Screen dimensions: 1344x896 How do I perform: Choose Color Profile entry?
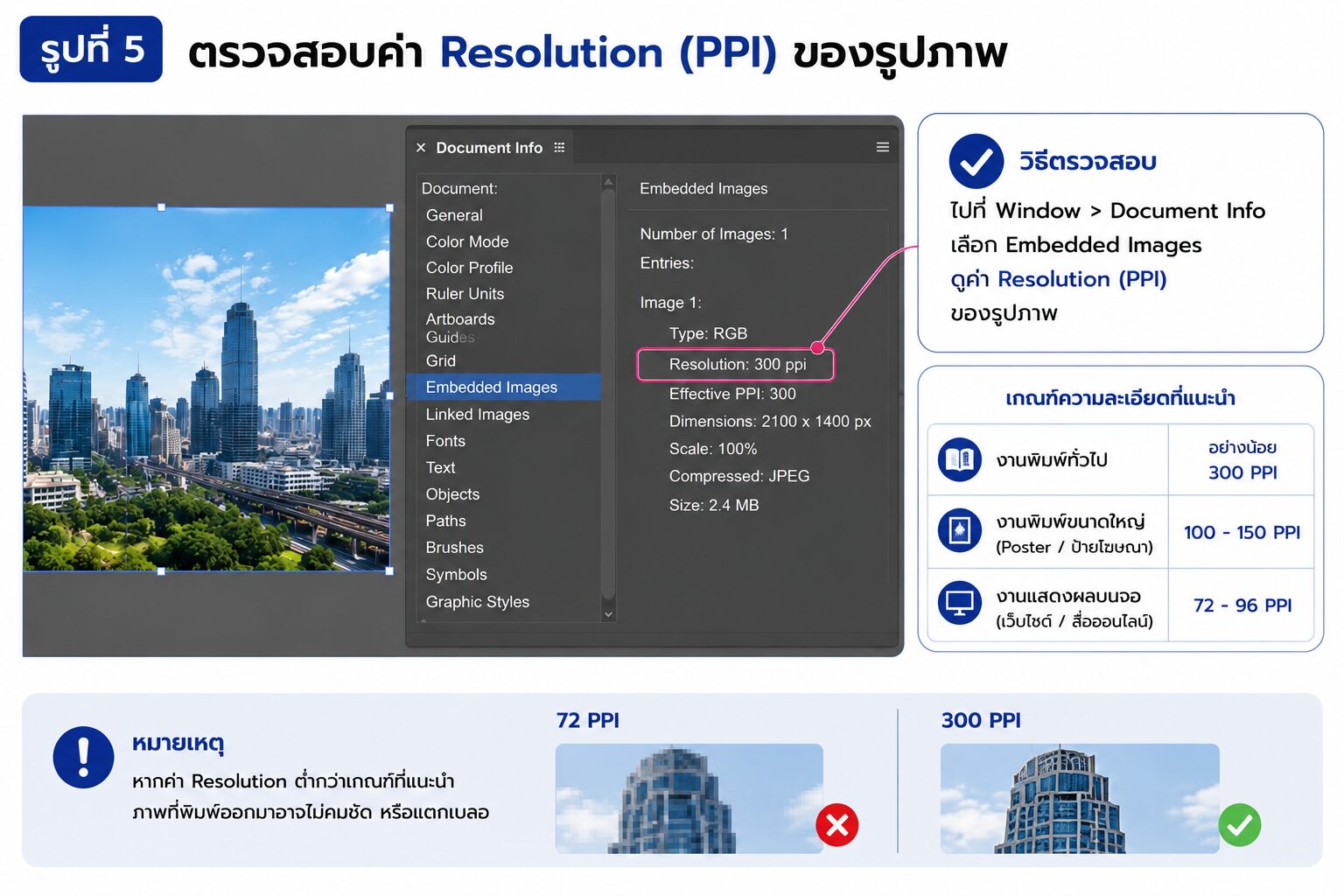click(469, 268)
